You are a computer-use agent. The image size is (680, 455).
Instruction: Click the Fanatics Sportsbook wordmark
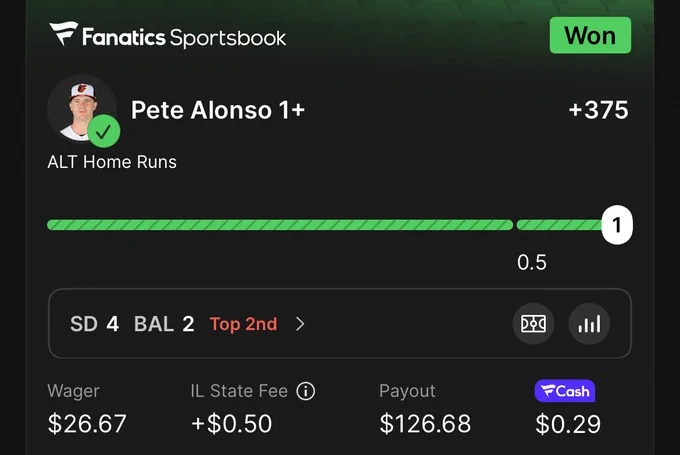tap(184, 38)
